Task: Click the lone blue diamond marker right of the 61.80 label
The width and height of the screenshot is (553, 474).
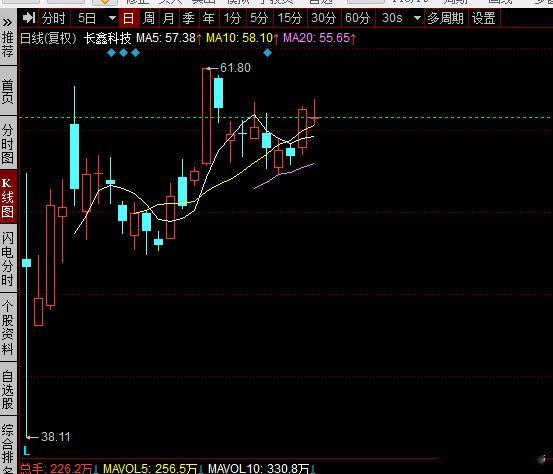Action: click(x=268, y=53)
